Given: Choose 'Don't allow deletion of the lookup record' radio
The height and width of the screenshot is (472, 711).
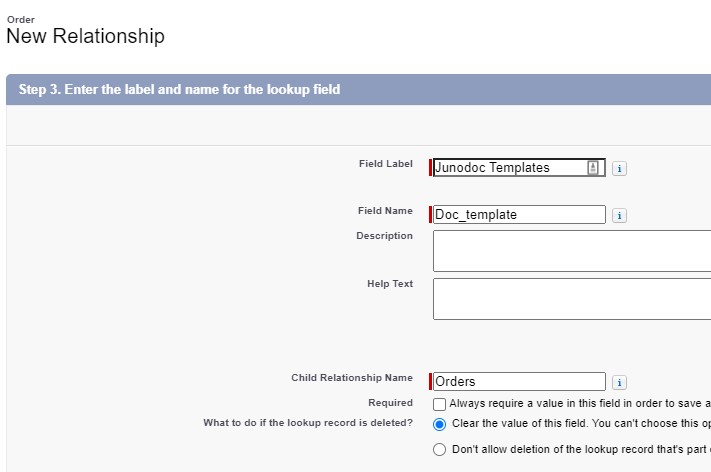Looking at the screenshot, I should (439, 449).
